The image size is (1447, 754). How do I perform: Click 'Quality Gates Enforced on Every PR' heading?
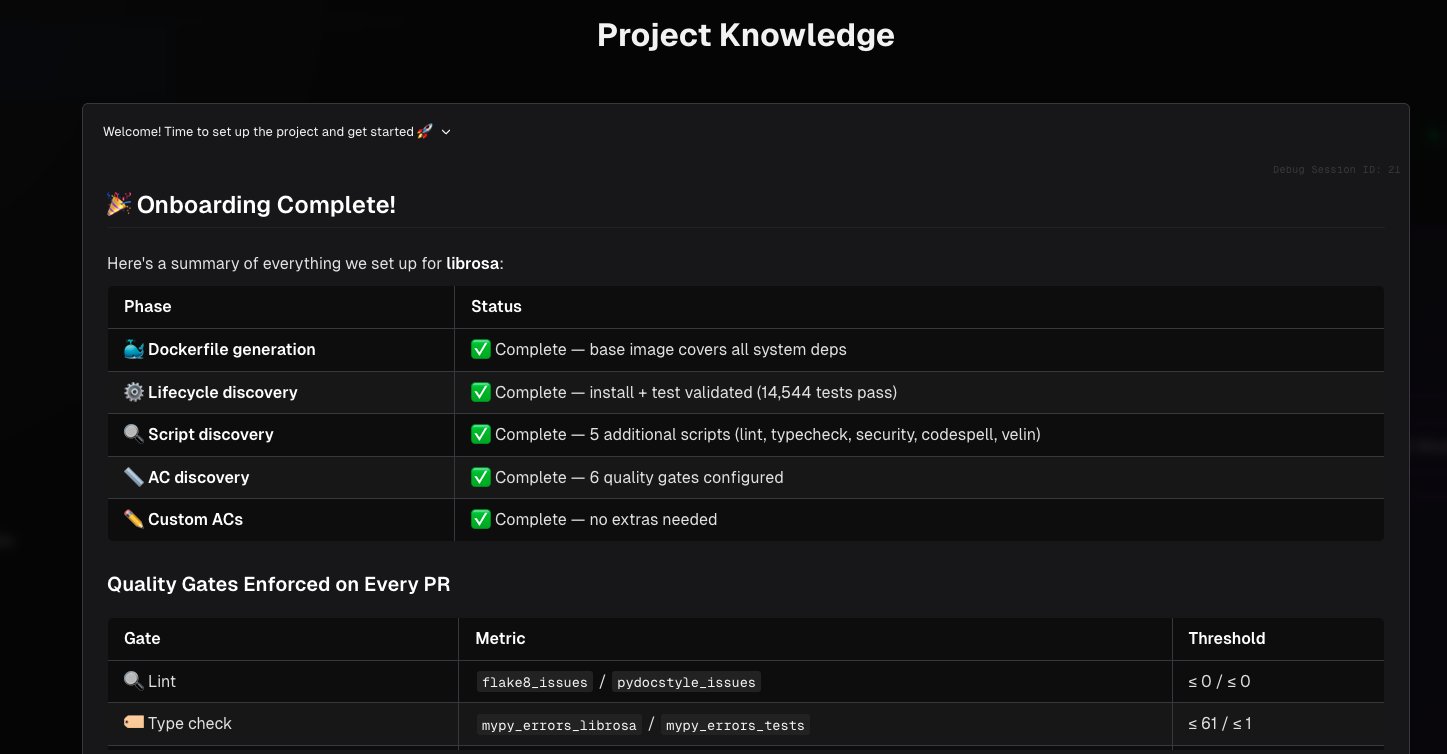[279, 585]
